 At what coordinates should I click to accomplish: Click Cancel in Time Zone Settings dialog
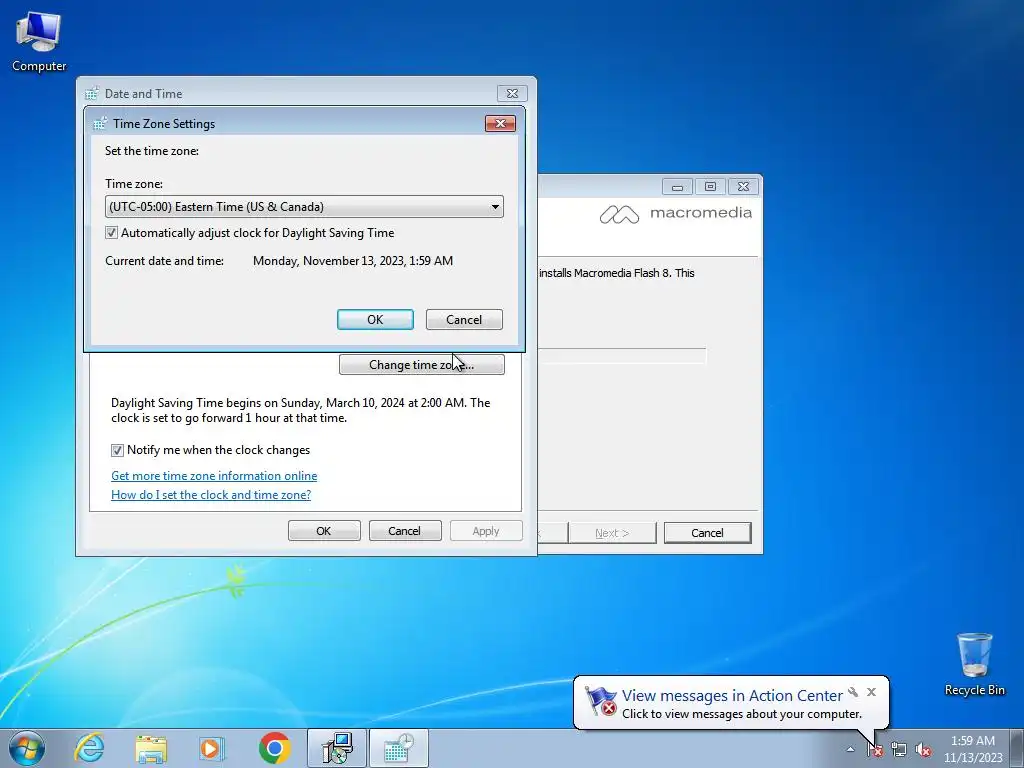(x=464, y=319)
